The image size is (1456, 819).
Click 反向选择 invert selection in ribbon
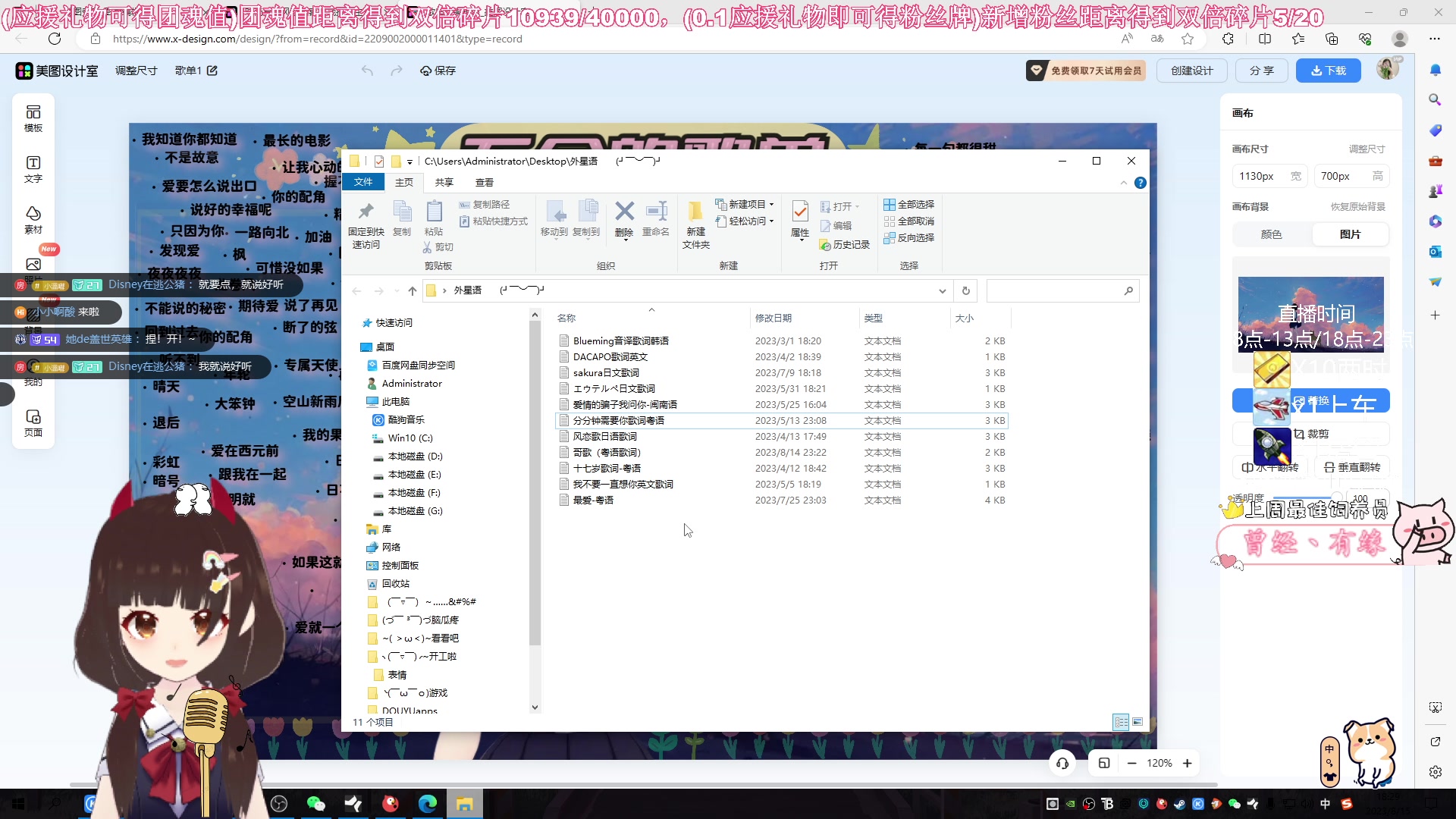[908, 237]
